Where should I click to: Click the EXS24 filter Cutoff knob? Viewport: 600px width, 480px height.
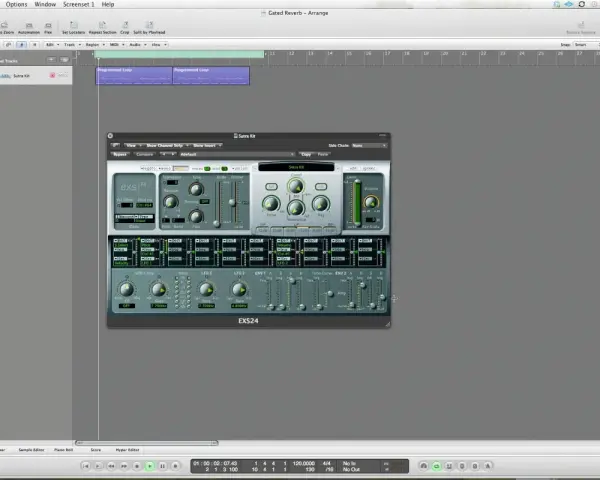295,186
